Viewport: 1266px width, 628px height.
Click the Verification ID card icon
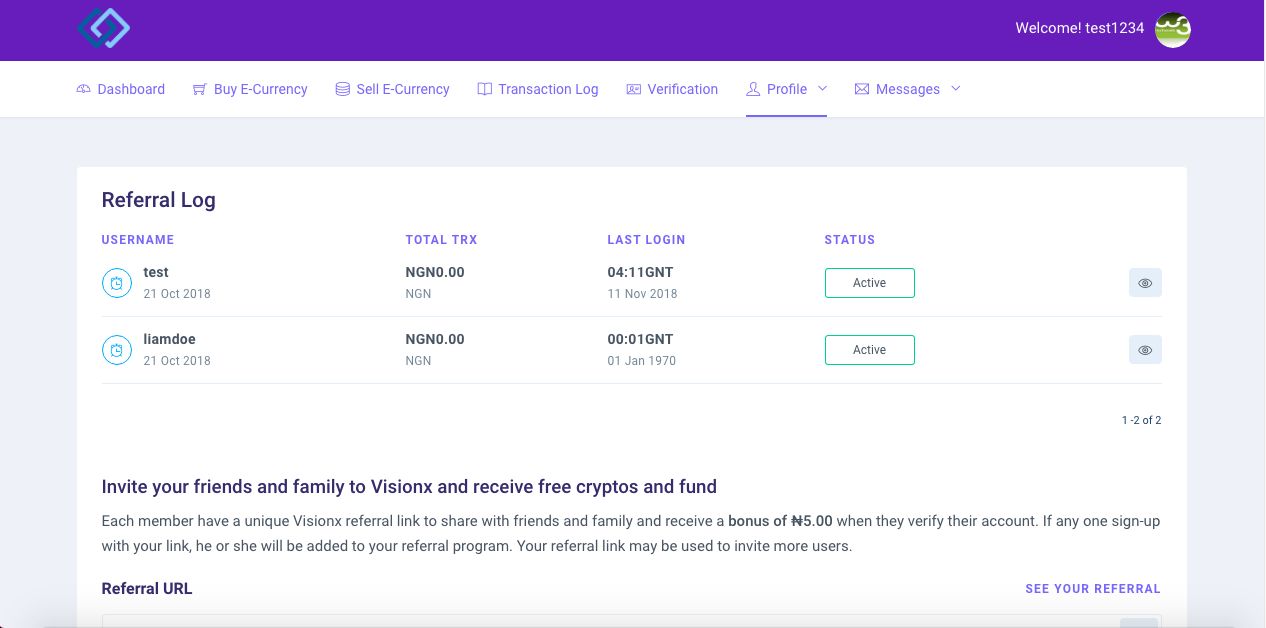(x=634, y=89)
